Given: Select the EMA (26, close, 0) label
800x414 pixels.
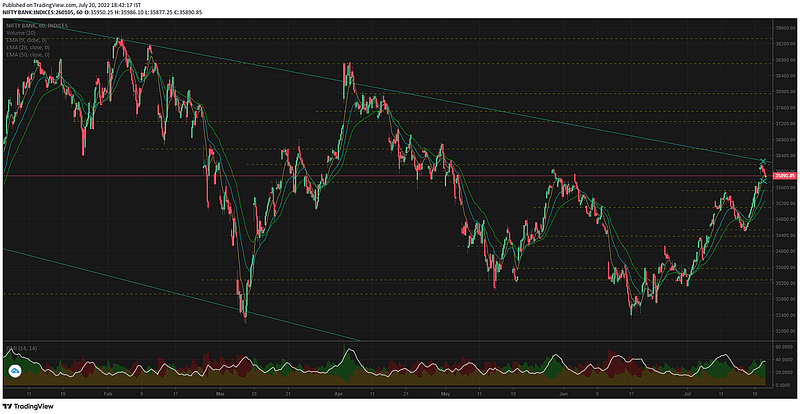Looking at the screenshot, I should [x=28, y=47].
